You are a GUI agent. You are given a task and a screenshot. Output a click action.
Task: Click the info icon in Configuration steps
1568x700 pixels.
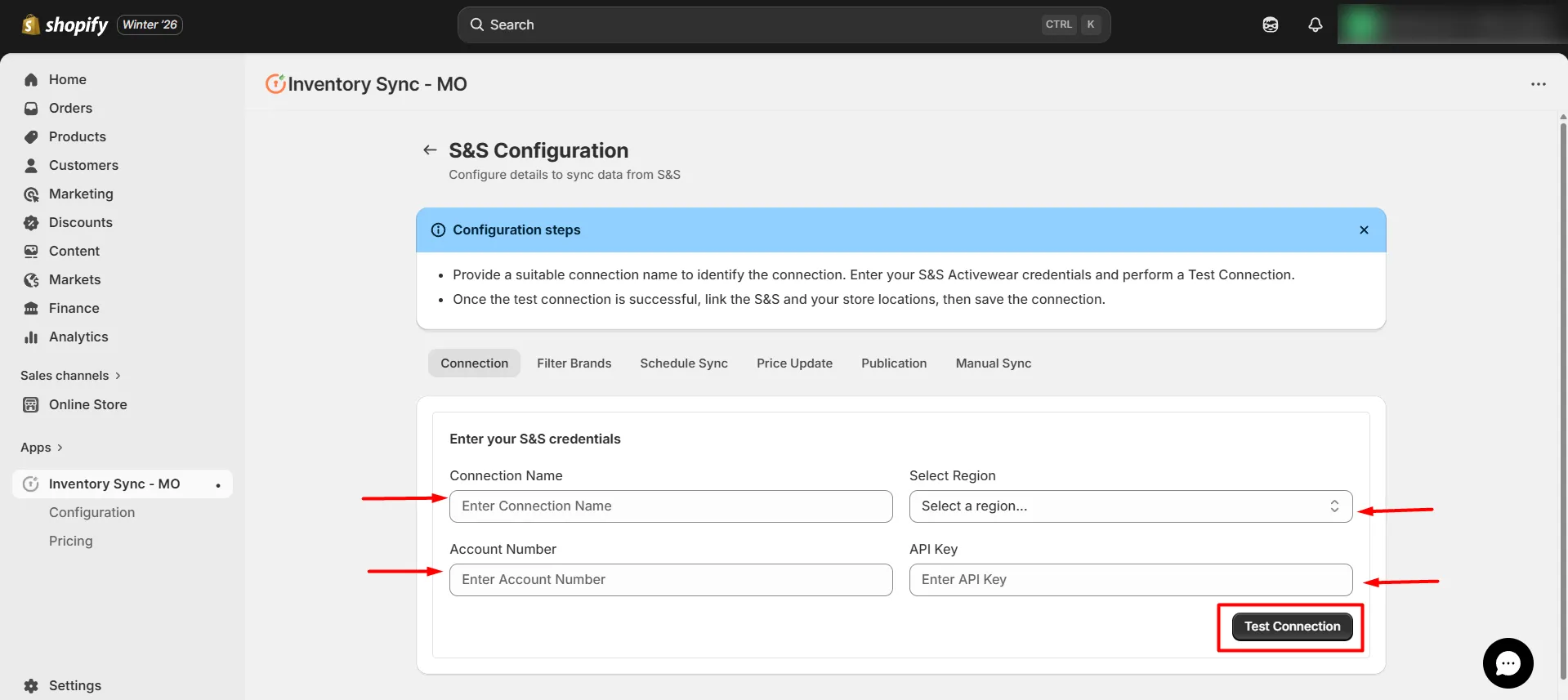point(438,230)
